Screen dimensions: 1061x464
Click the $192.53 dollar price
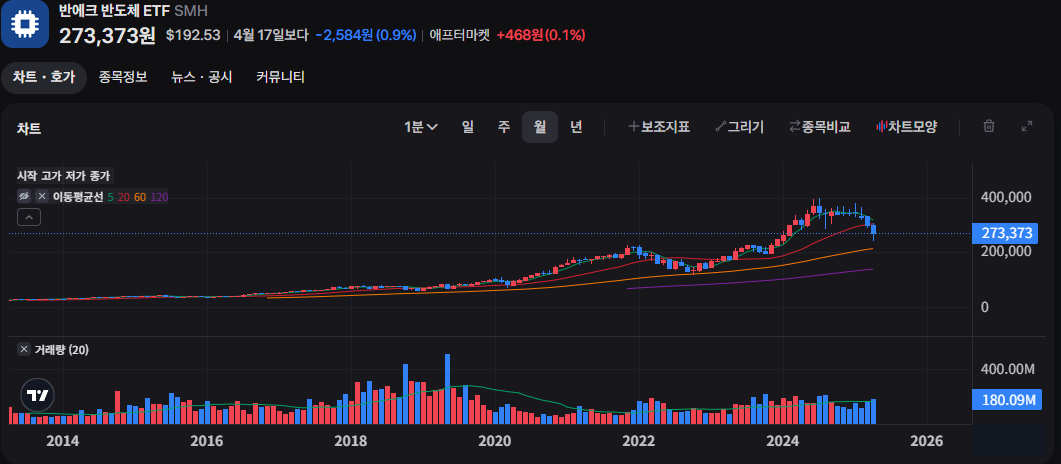tap(193, 35)
